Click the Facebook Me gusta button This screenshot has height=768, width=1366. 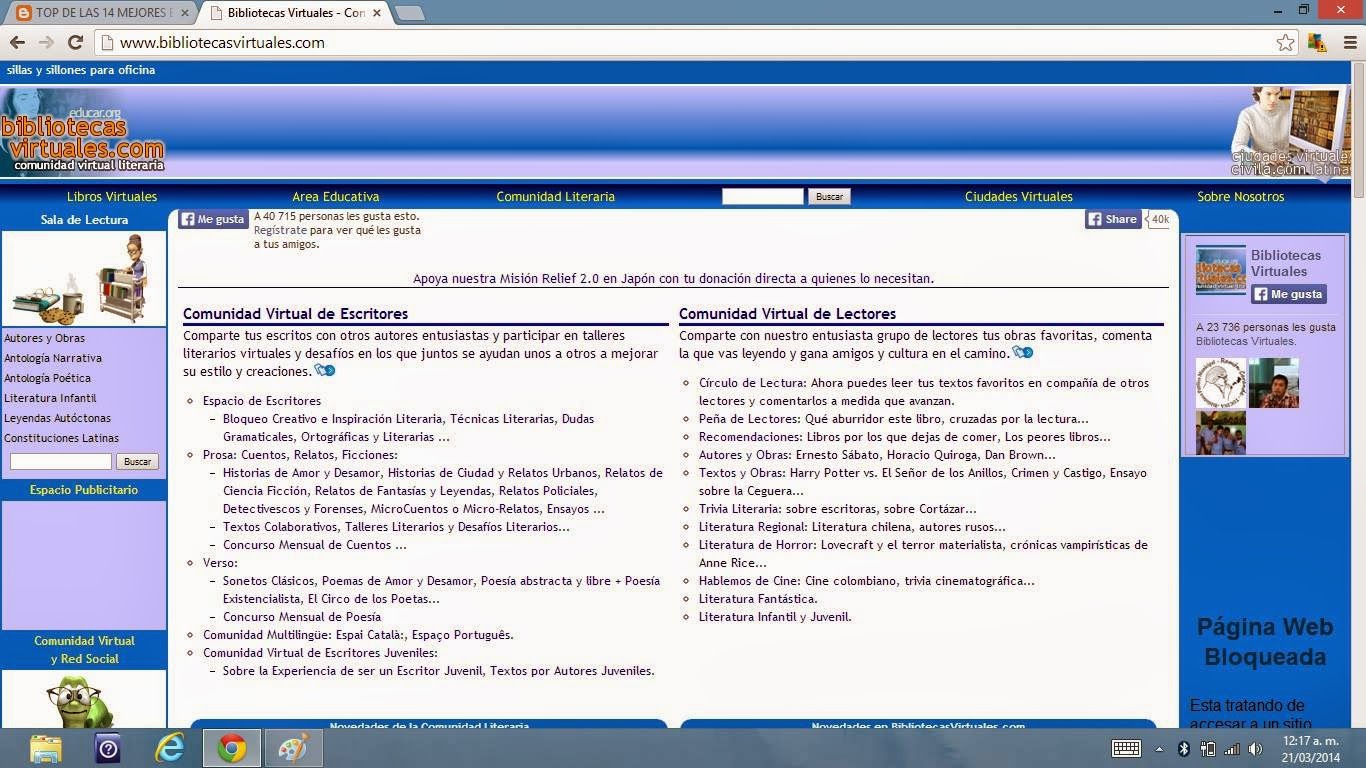tap(212, 218)
